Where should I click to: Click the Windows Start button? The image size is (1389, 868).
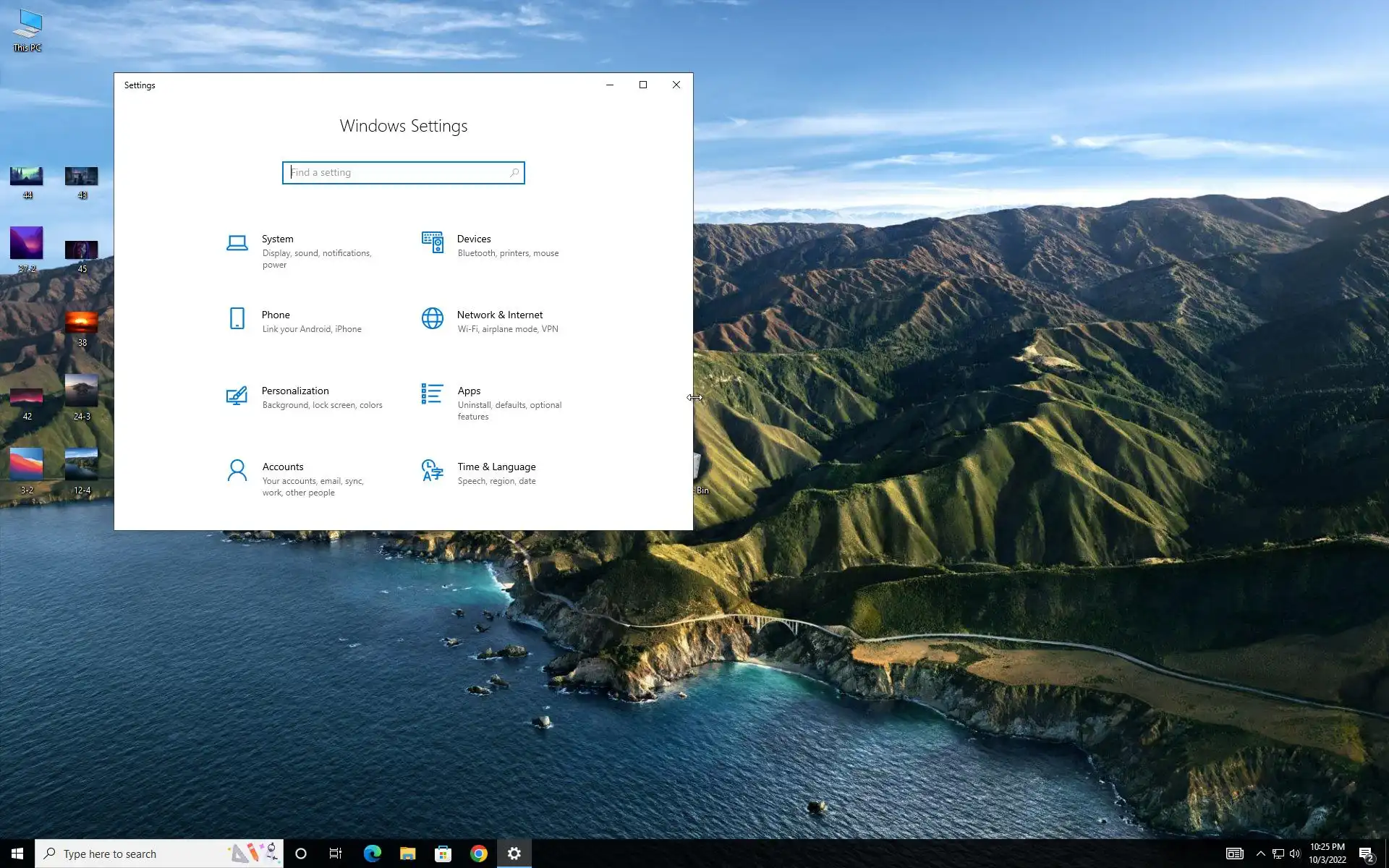[x=17, y=854]
